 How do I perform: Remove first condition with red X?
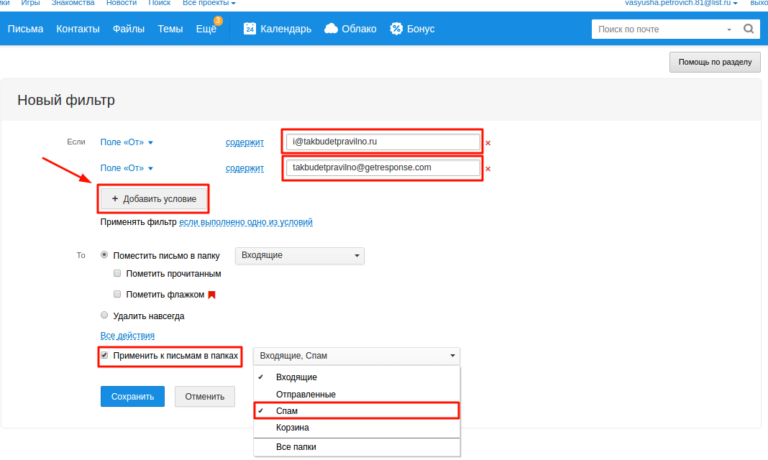pos(488,143)
